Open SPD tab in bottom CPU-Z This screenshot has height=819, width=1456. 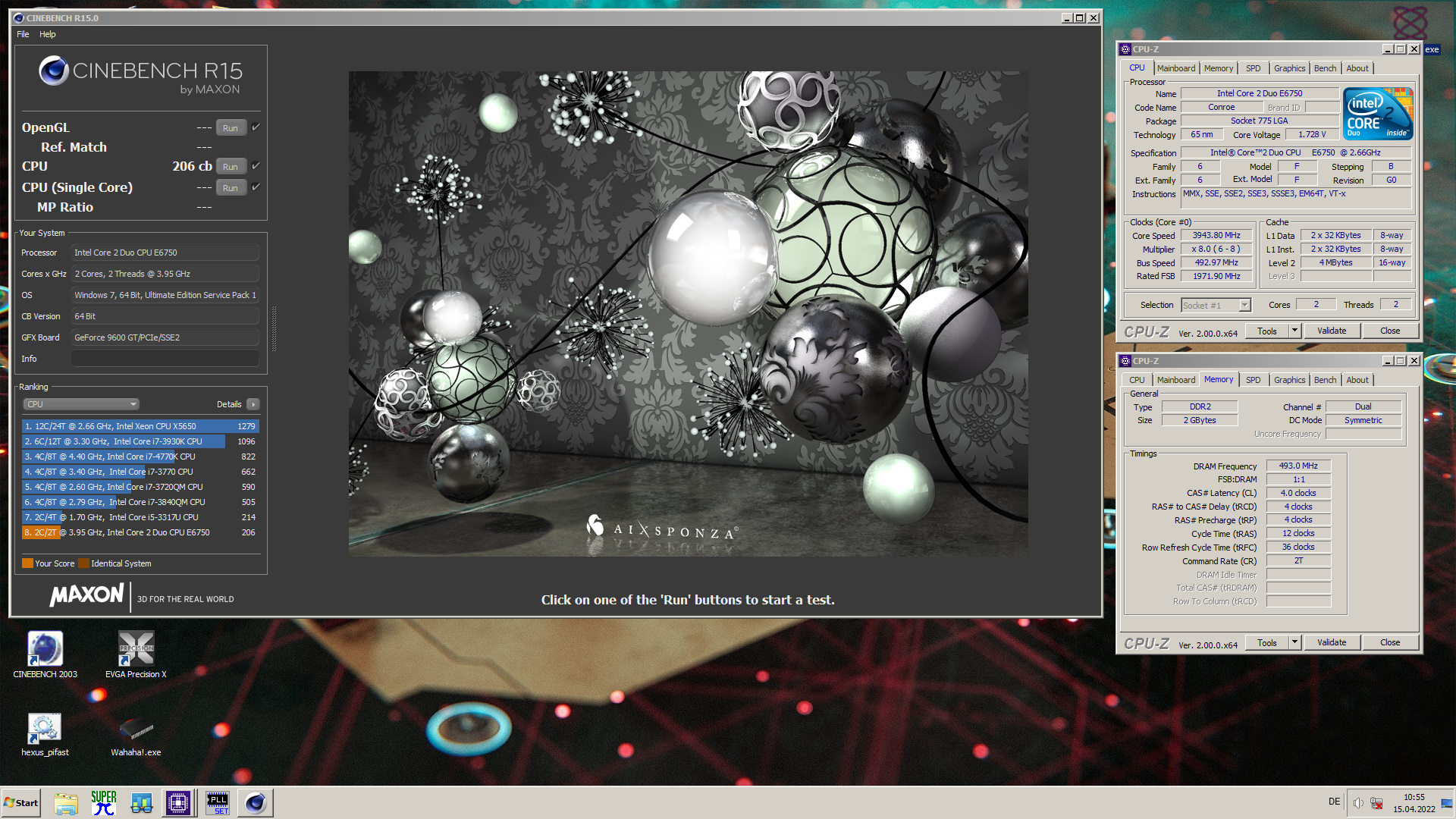point(1253,380)
